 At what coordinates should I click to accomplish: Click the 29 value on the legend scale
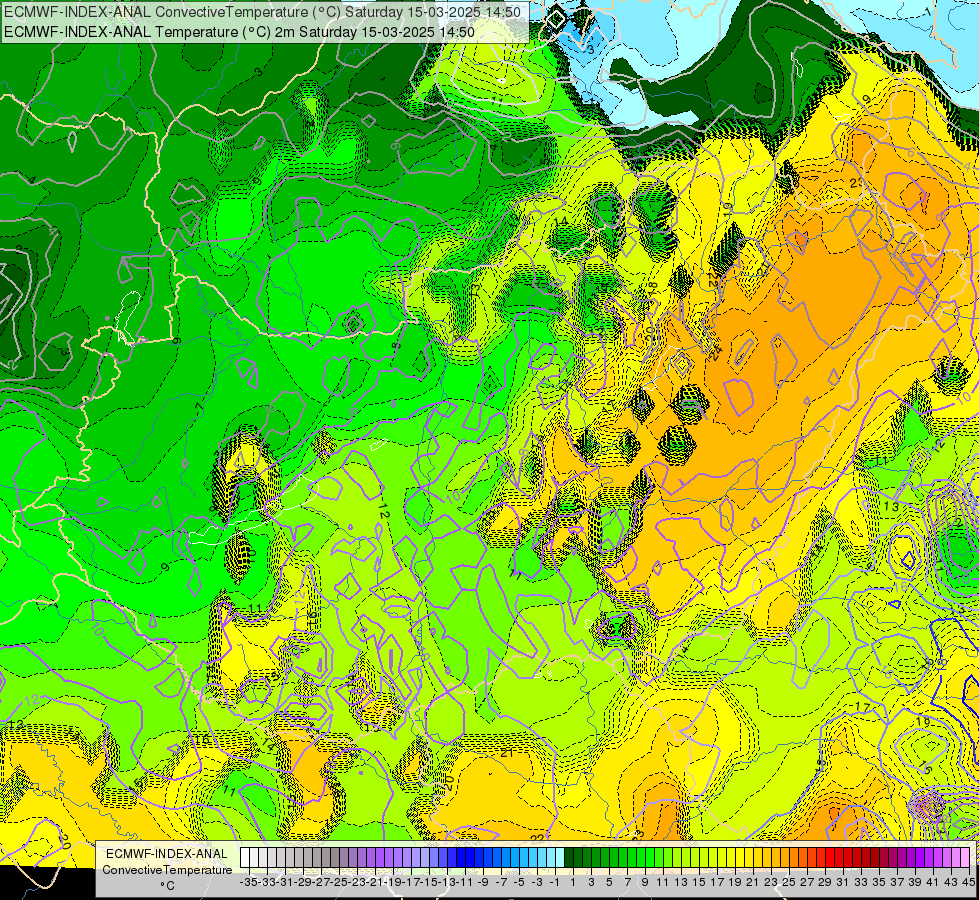[825, 882]
